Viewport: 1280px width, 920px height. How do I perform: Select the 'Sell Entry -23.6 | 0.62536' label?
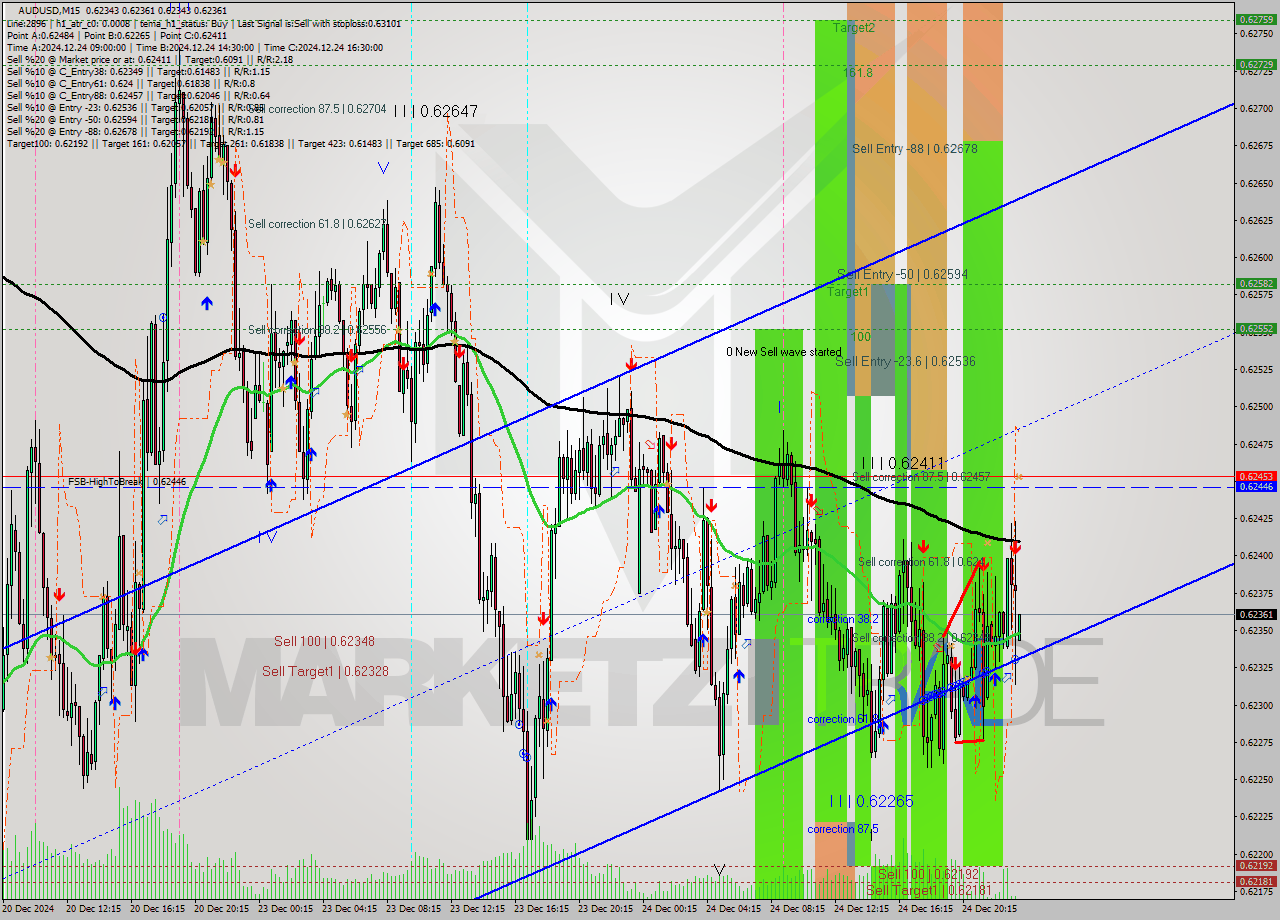[x=905, y=361]
